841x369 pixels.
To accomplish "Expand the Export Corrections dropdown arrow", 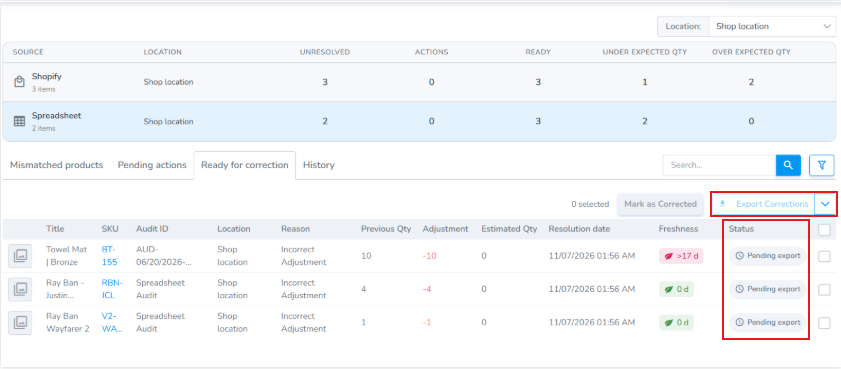I will 825,204.
